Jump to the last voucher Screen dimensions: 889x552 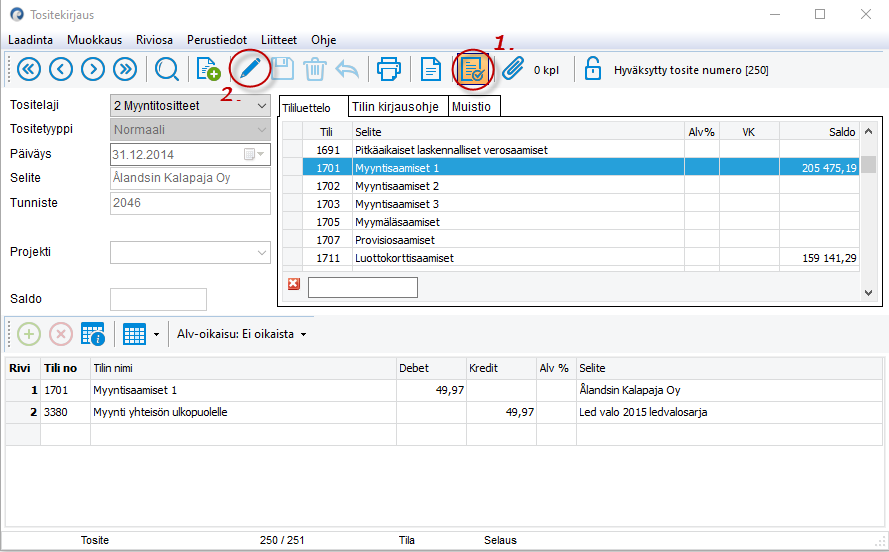[x=125, y=70]
